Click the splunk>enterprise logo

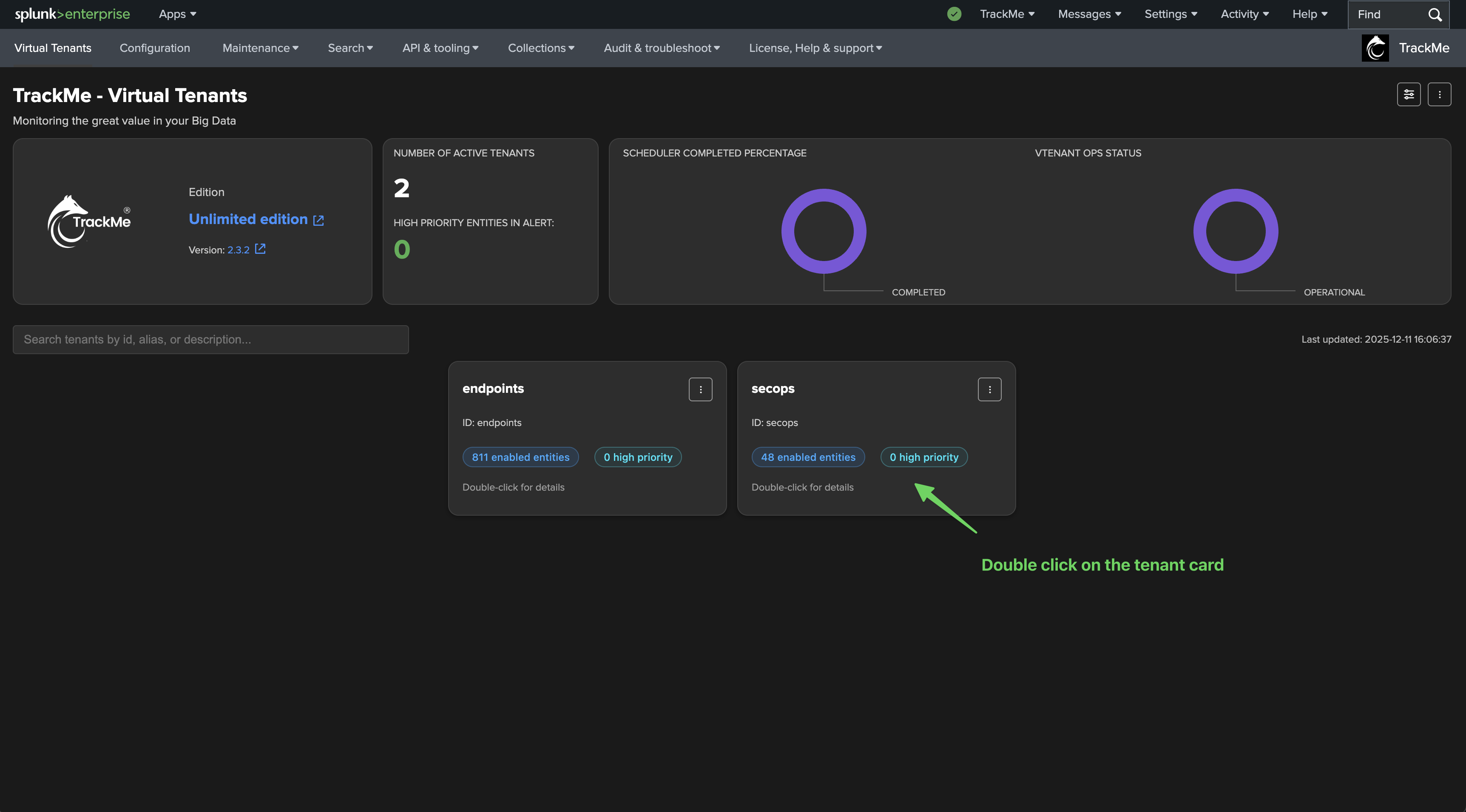pyautogui.click(x=72, y=14)
